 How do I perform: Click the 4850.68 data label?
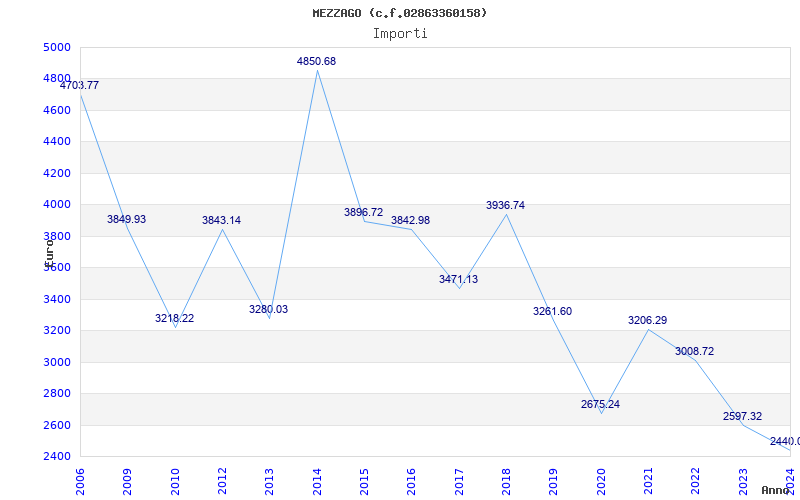click(x=316, y=61)
